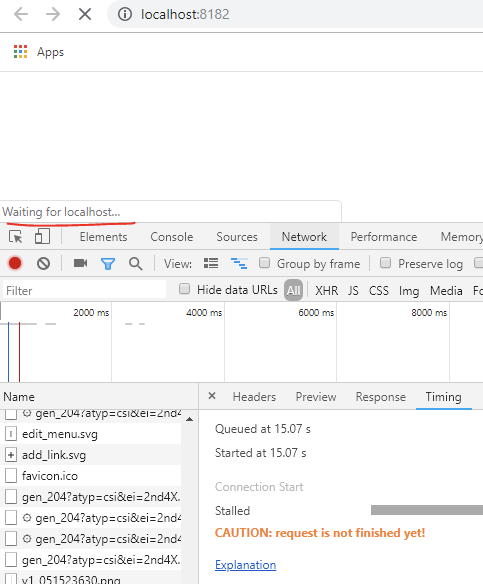This screenshot has width=483, height=584.
Task: Filter requests by Media
Action: [446, 291]
